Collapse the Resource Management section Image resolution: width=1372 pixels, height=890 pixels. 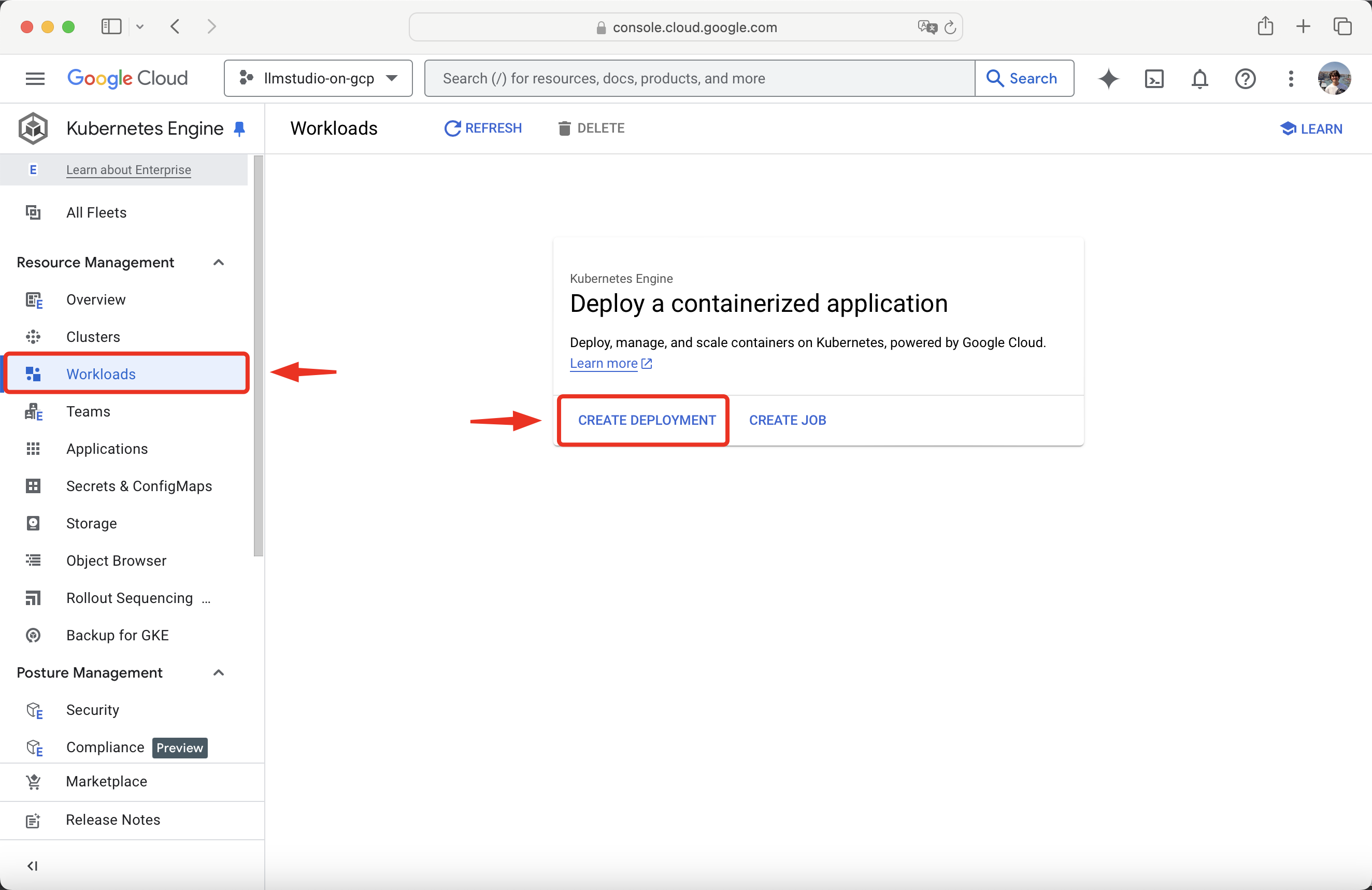[219, 262]
